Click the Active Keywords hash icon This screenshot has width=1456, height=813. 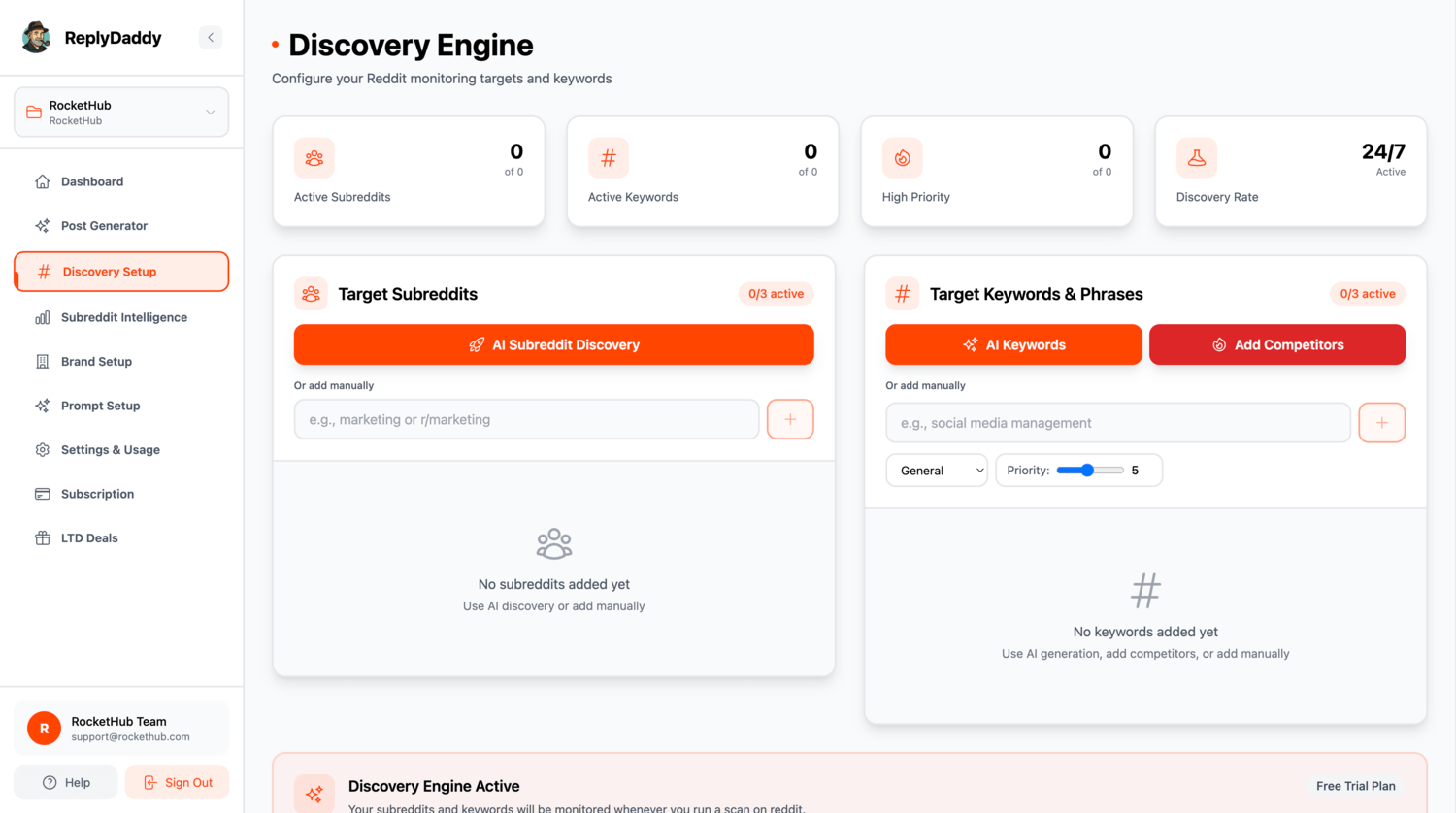coord(609,158)
